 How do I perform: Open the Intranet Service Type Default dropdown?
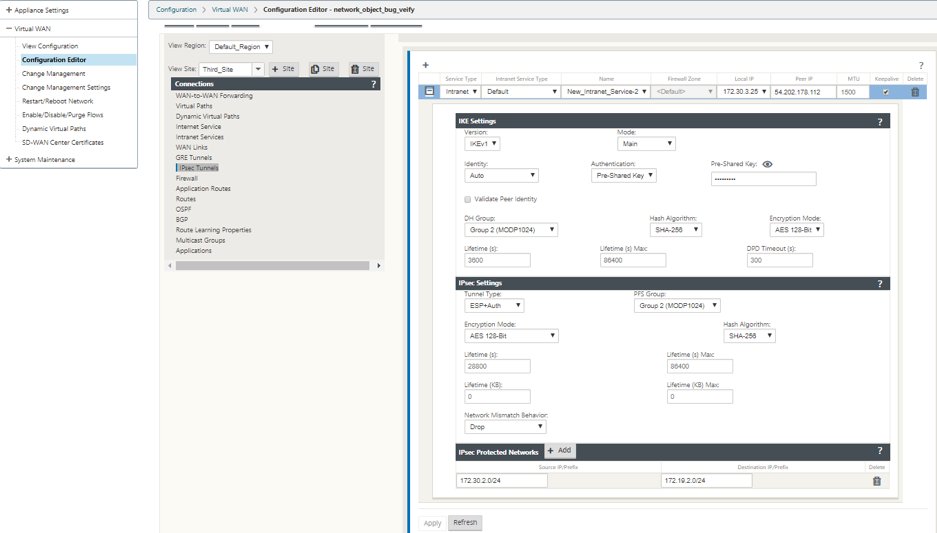pyautogui.click(x=521, y=91)
